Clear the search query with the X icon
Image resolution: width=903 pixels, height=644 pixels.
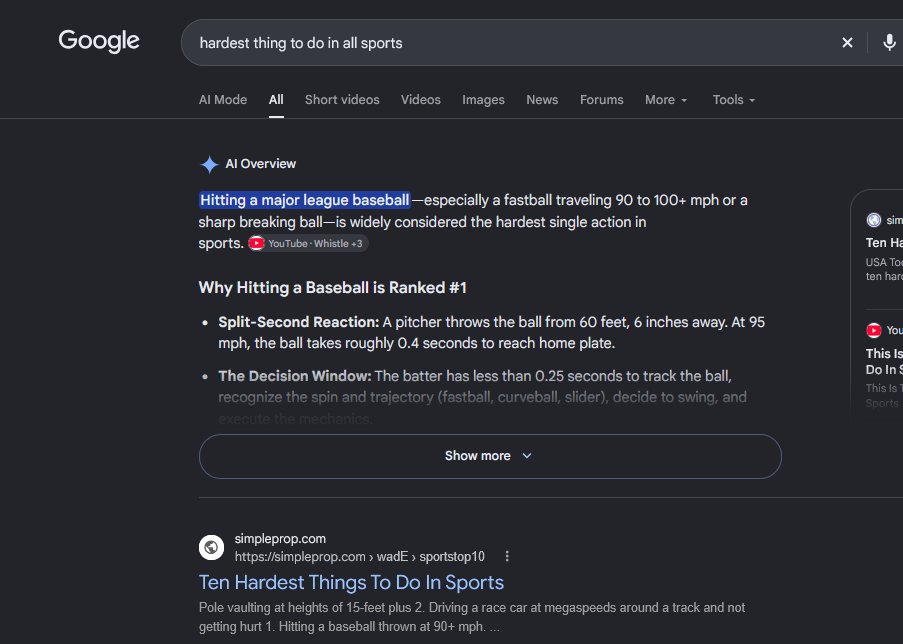847,43
